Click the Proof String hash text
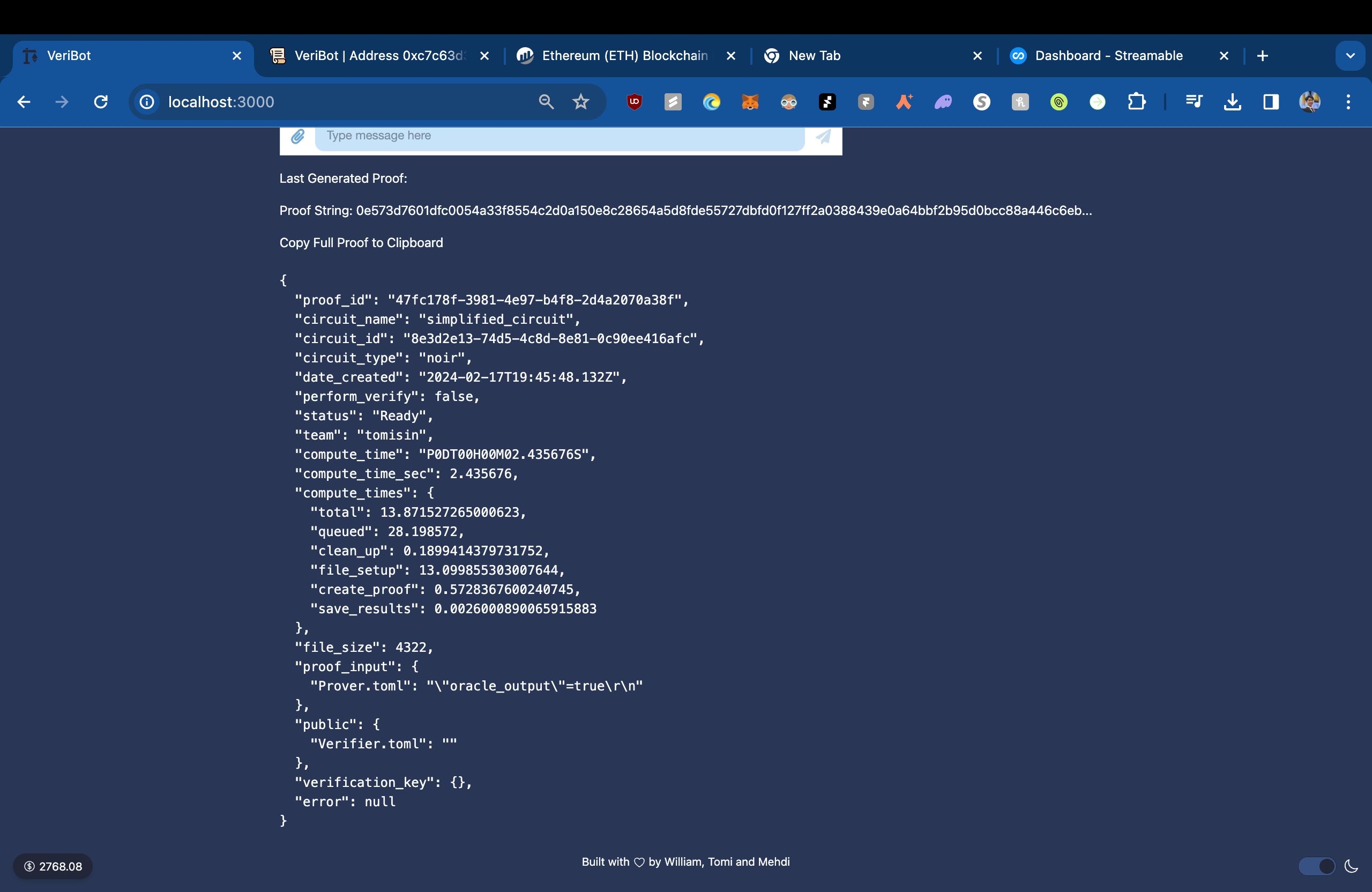The height and width of the screenshot is (892, 1372). (x=724, y=211)
